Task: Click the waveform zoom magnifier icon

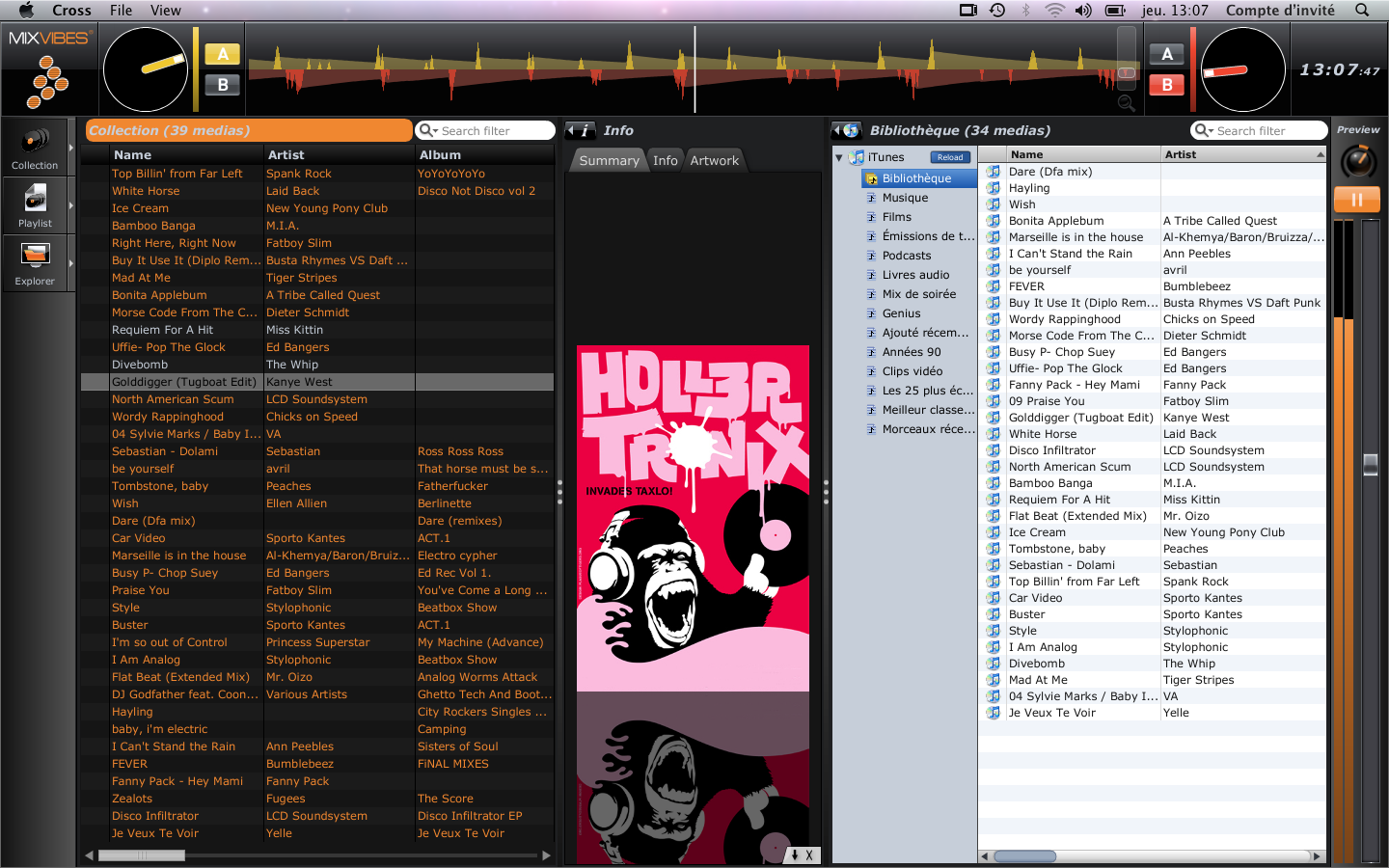Action: point(1126,102)
